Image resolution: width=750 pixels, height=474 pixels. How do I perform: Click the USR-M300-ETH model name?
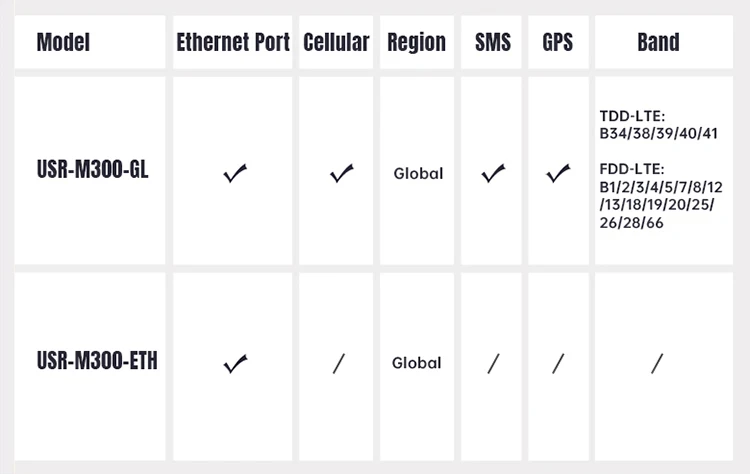(x=97, y=360)
